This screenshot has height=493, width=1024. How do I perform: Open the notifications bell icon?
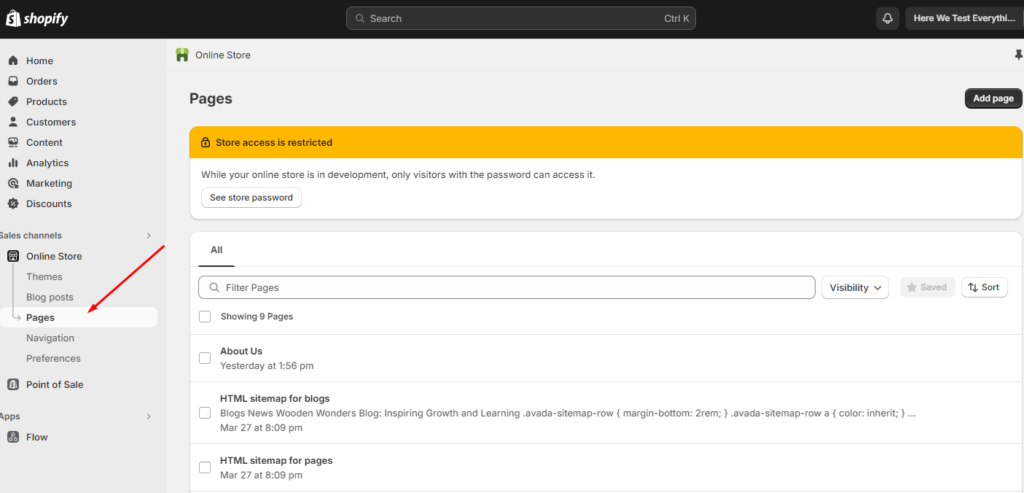(x=887, y=18)
